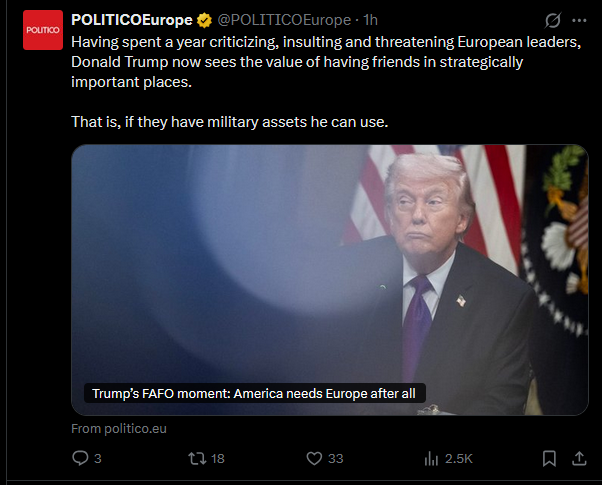Click the reply speech bubble icon

click(x=80, y=458)
